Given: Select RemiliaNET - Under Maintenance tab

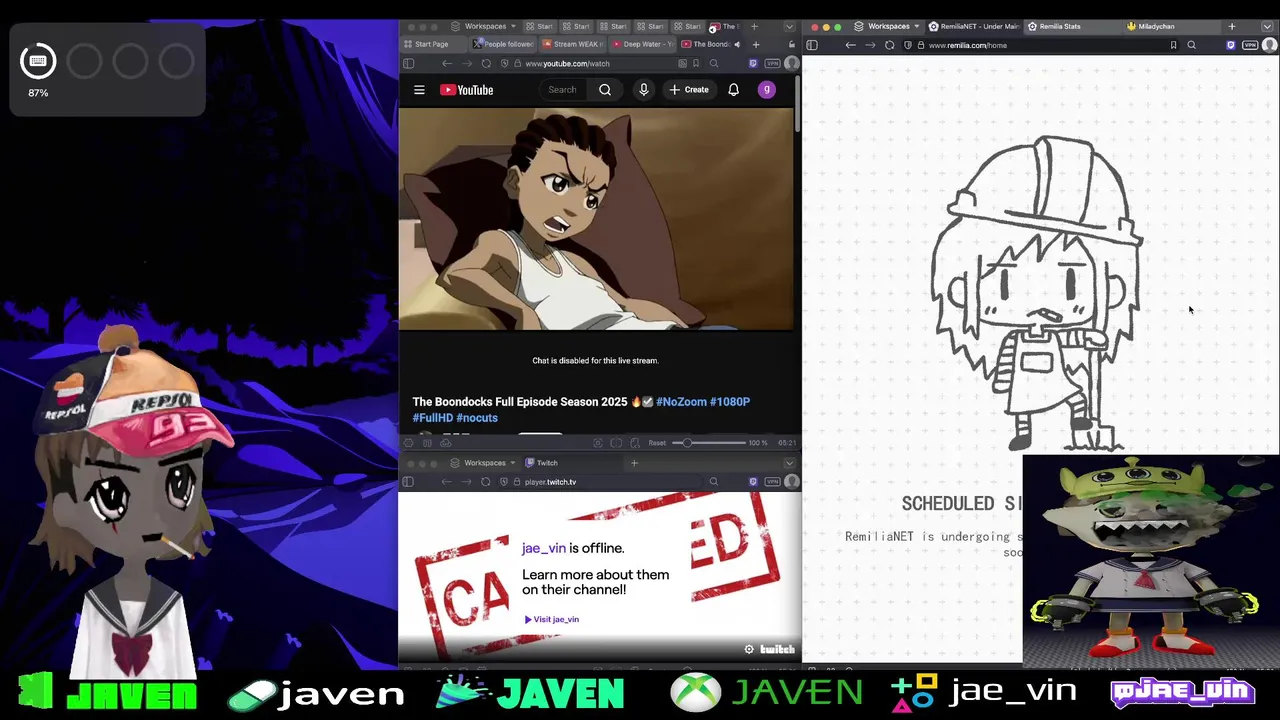Looking at the screenshot, I should click(x=975, y=27).
